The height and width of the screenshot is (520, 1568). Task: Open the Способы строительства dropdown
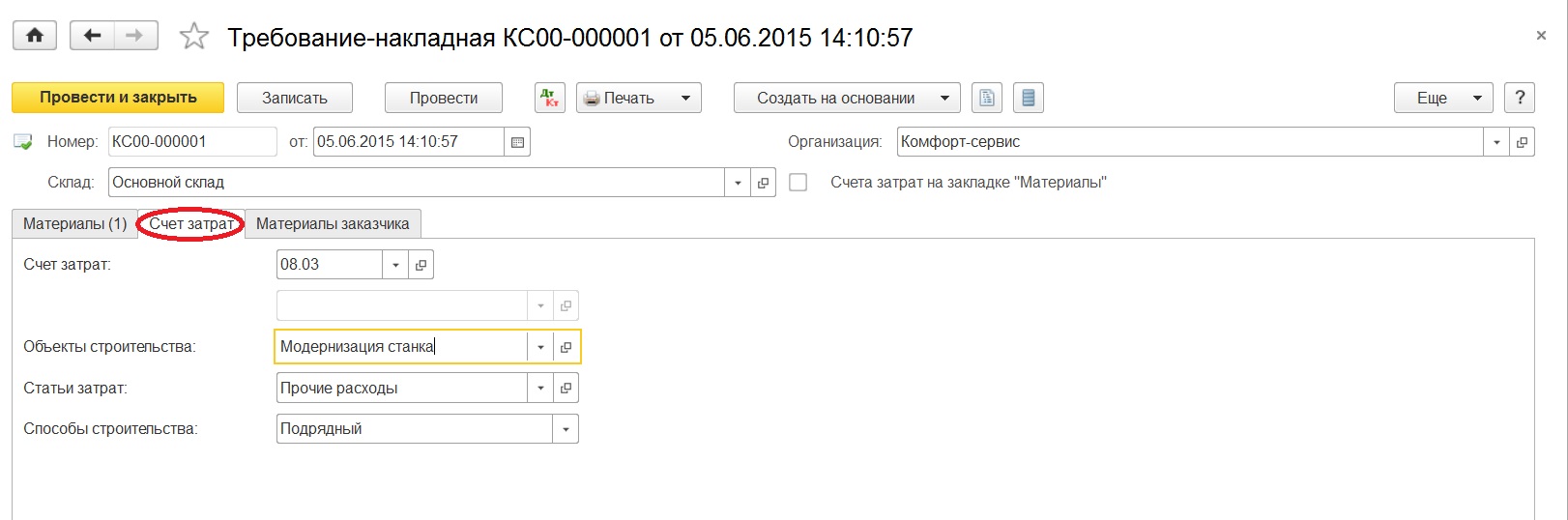(x=566, y=429)
